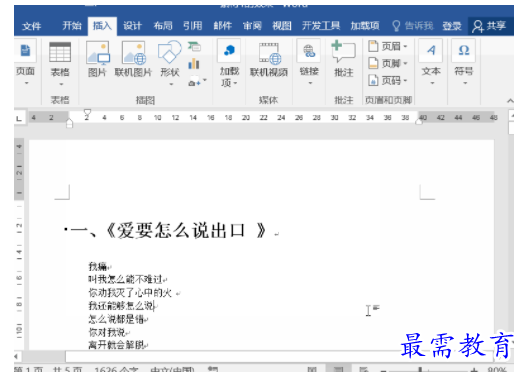Image resolution: width=522 pixels, height=377 pixels.
Task: Open the 符号 symbol icon
Action: pos(464,51)
